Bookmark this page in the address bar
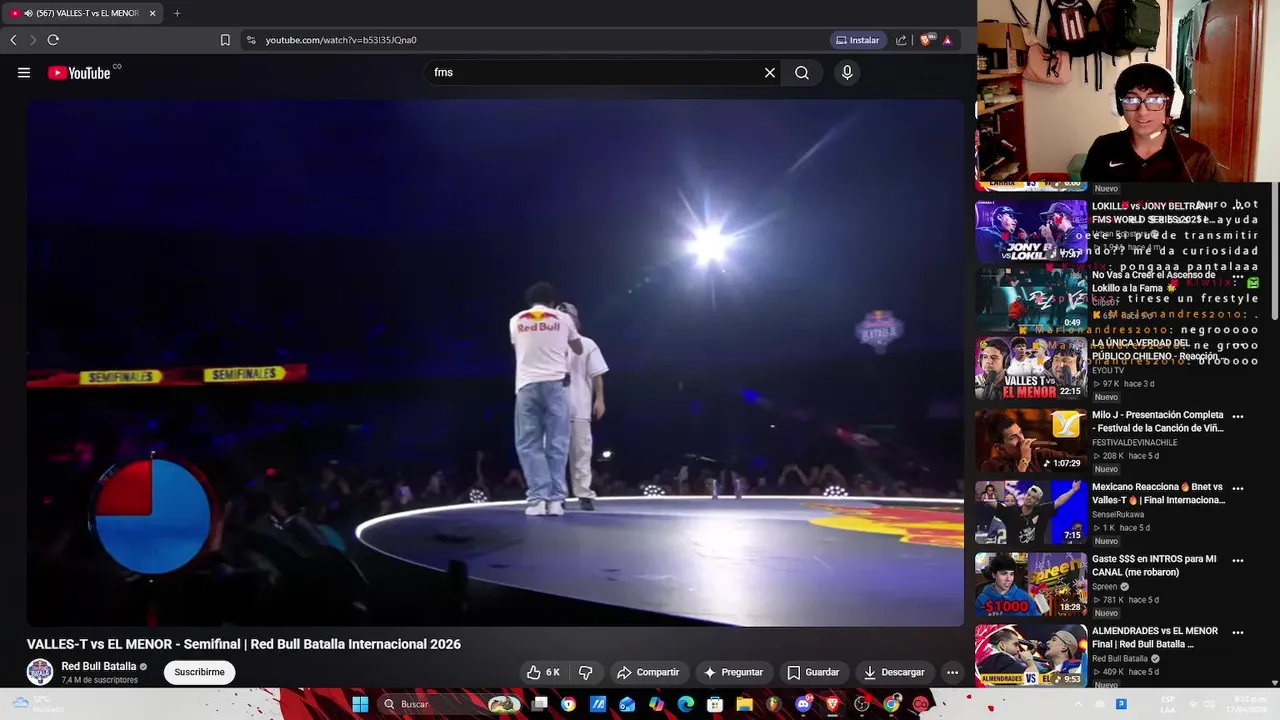 [x=225, y=40]
